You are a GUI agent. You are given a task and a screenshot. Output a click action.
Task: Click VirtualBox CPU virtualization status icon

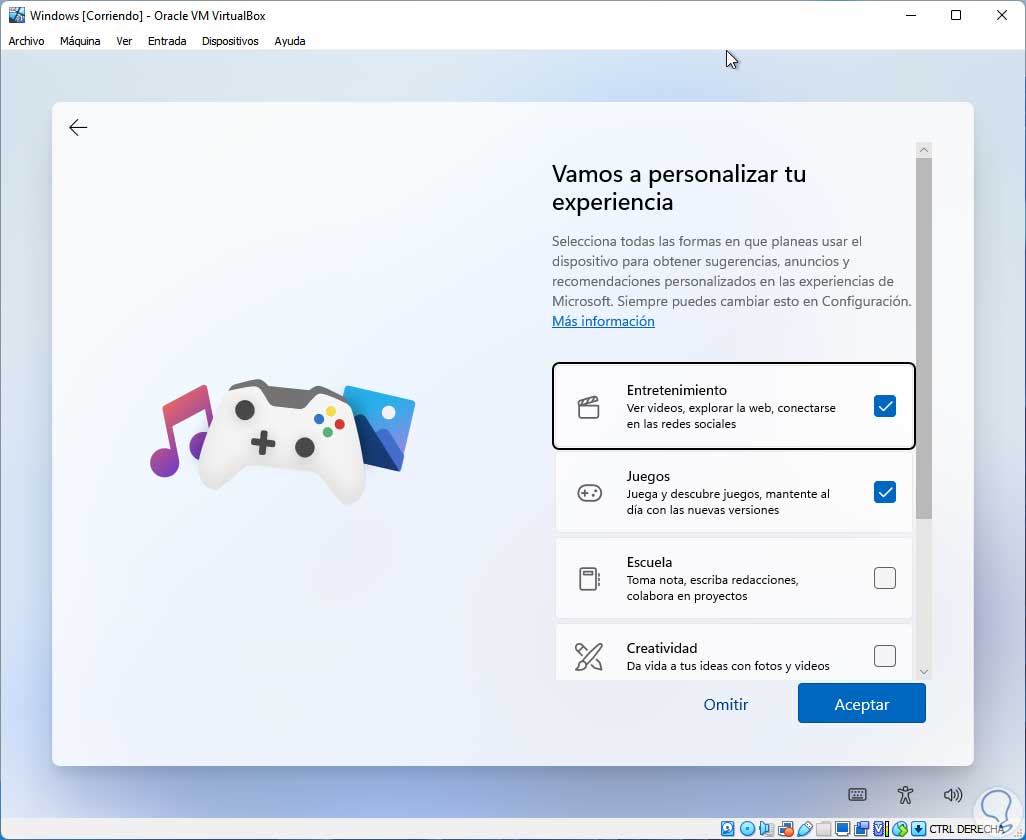click(x=880, y=829)
